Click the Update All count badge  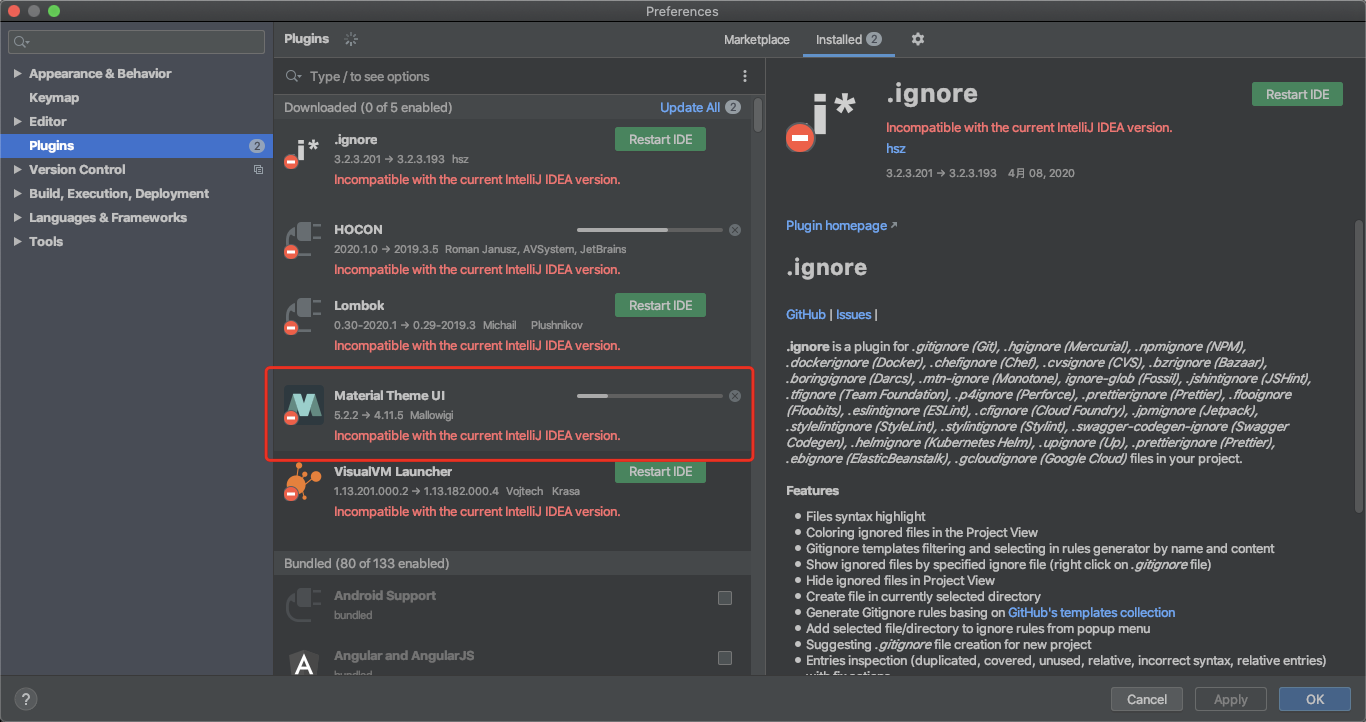pyautogui.click(x=733, y=107)
